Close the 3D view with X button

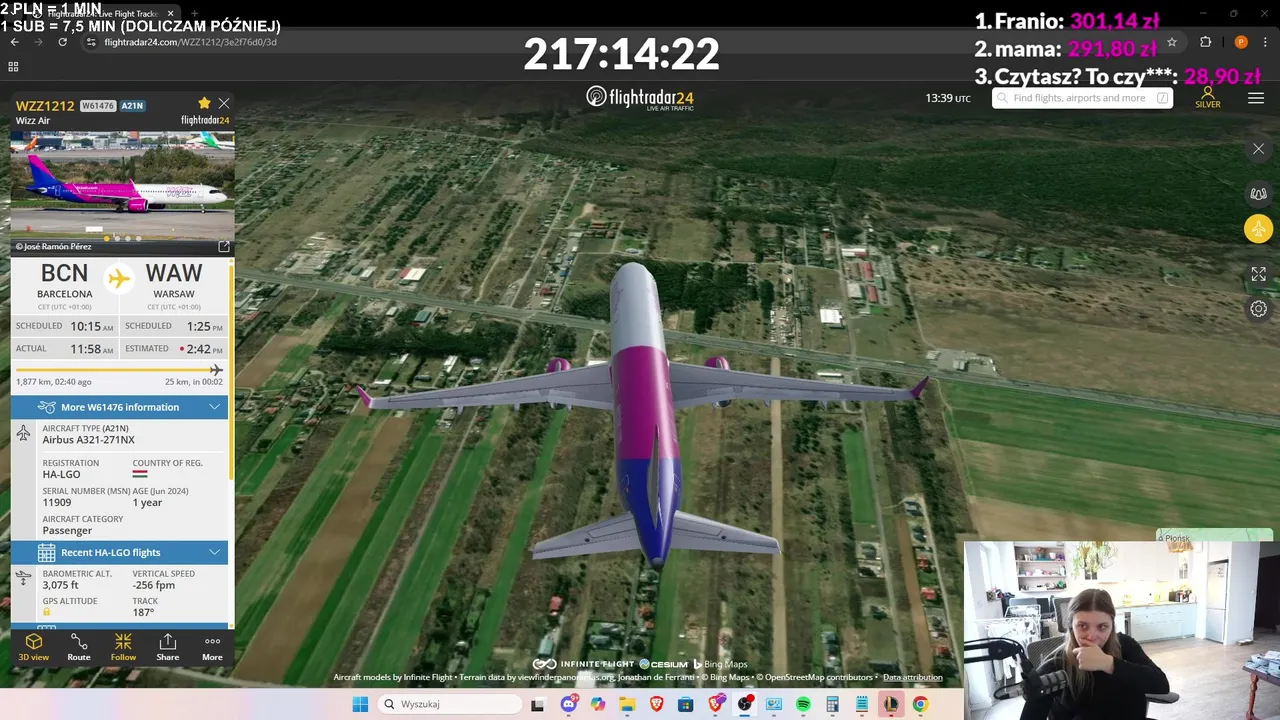[x=1258, y=149]
